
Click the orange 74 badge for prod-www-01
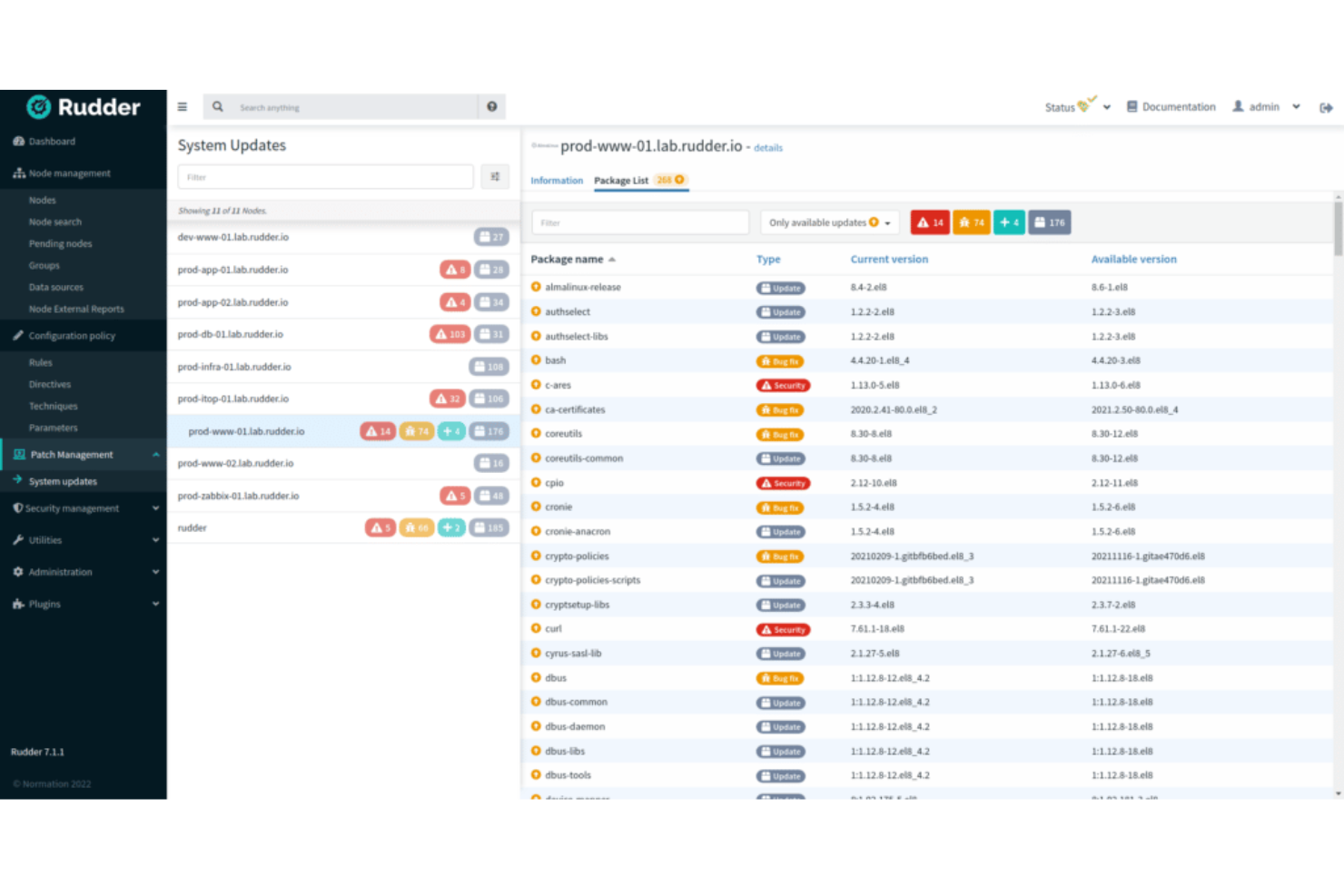(x=417, y=431)
